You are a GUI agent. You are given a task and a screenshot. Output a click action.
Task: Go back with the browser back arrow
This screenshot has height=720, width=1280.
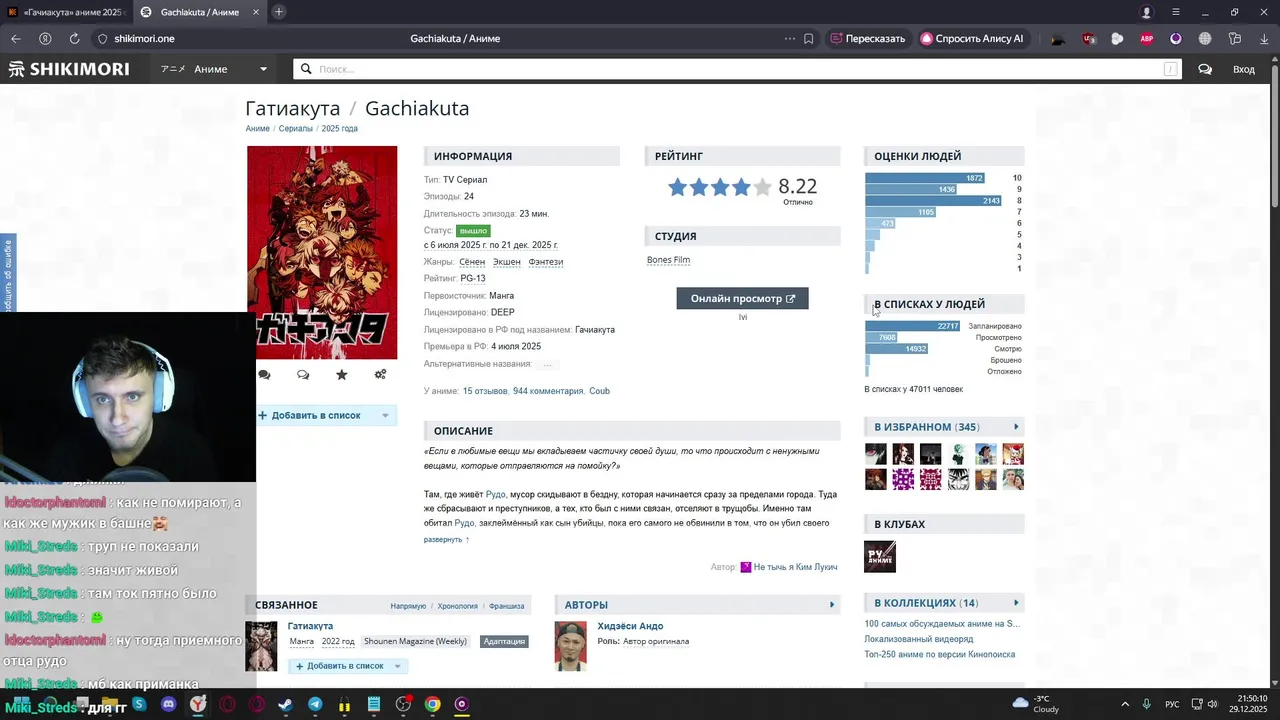point(15,39)
